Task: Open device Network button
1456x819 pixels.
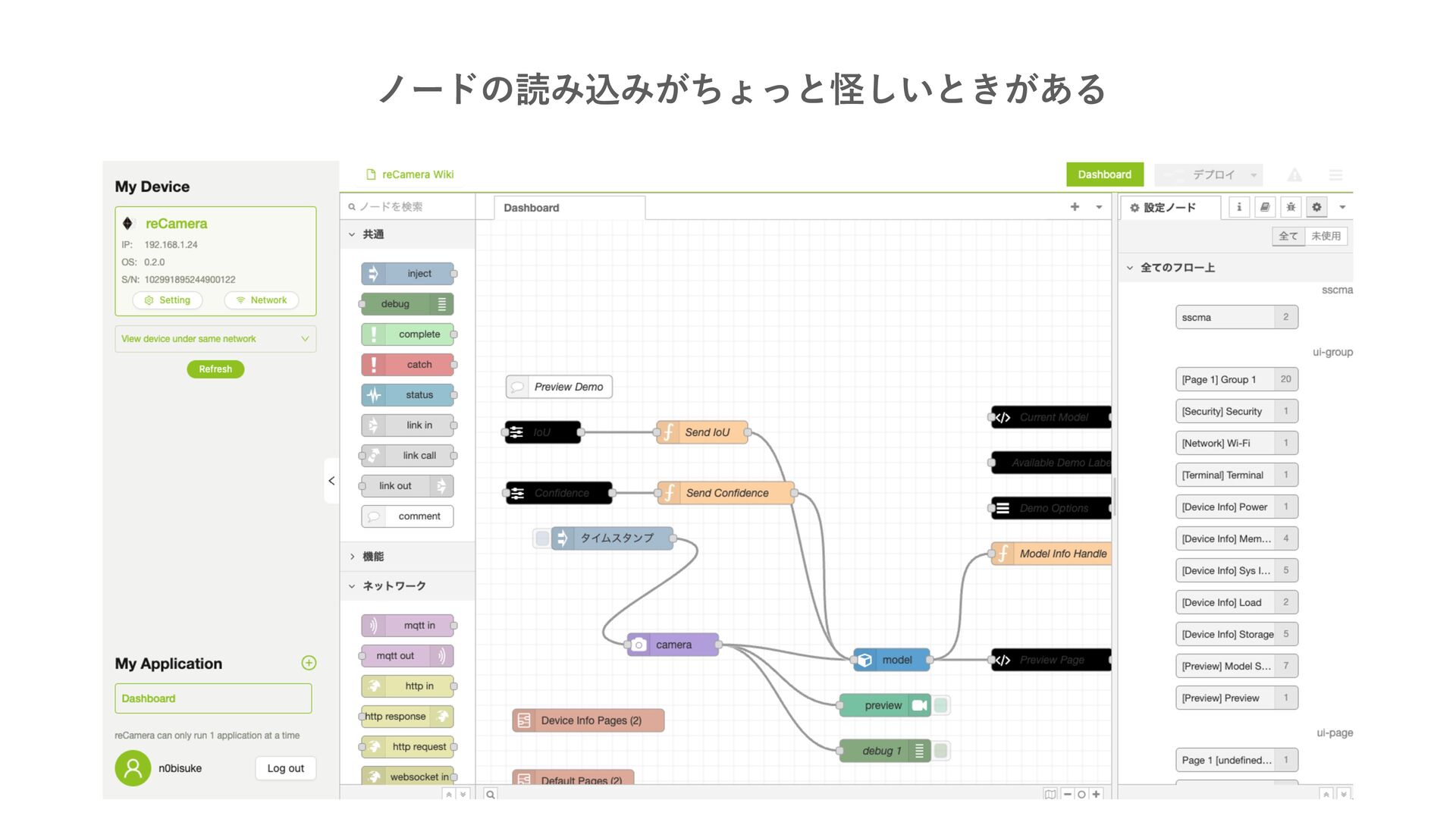Action: pyautogui.click(x=262, y=300)
